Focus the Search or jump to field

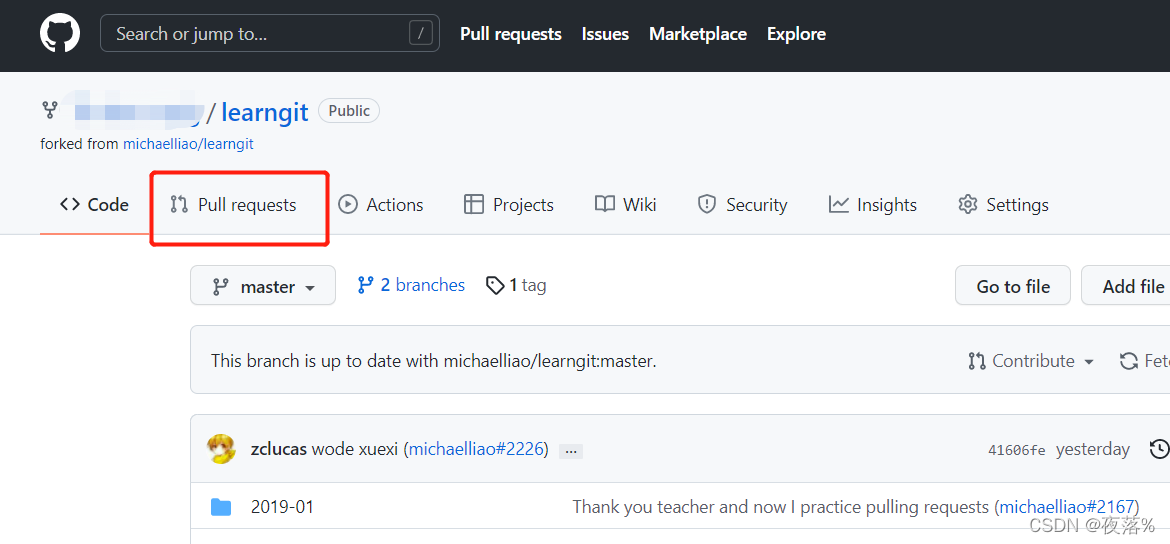click(x=269, y=34)
